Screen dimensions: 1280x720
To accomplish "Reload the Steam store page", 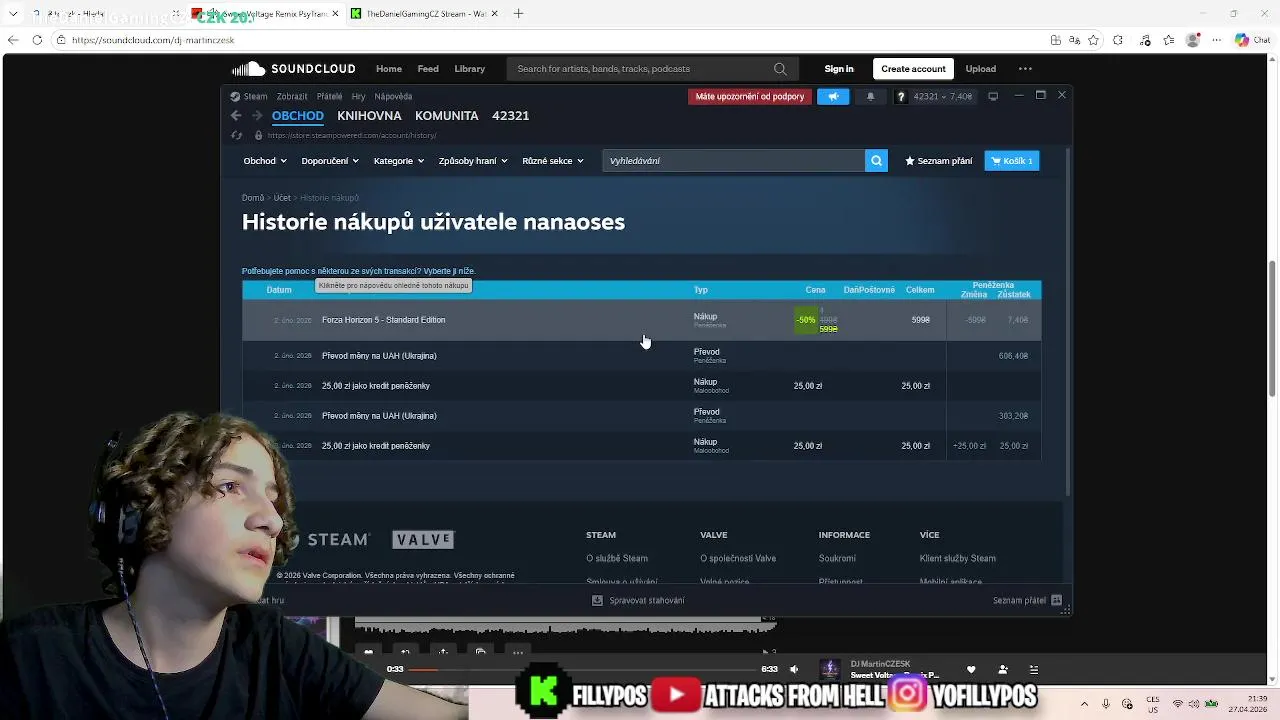I will click(x=236, y=135).
